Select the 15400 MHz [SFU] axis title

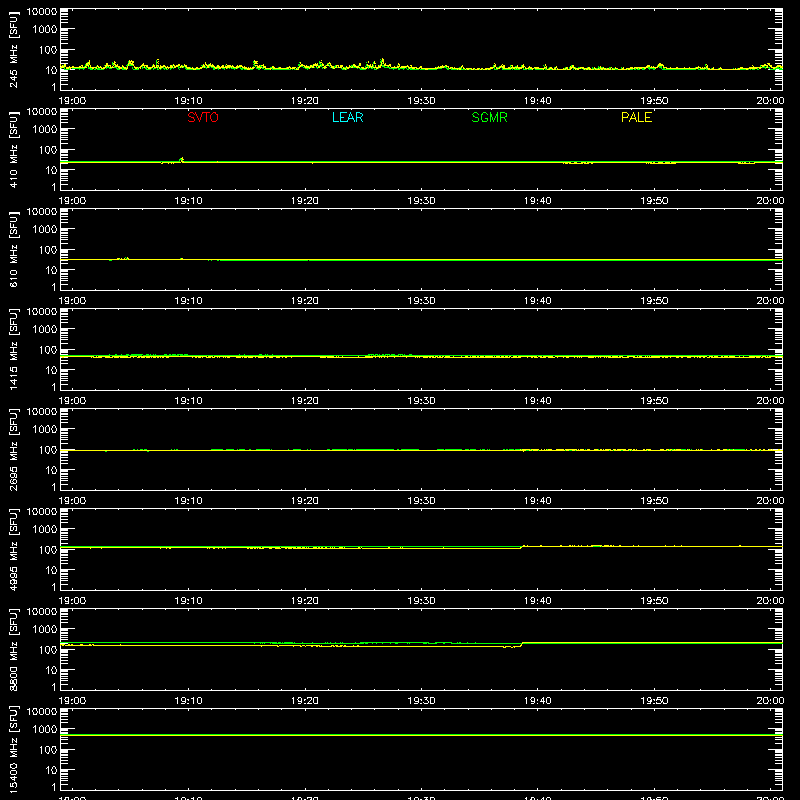coord(14,749)
